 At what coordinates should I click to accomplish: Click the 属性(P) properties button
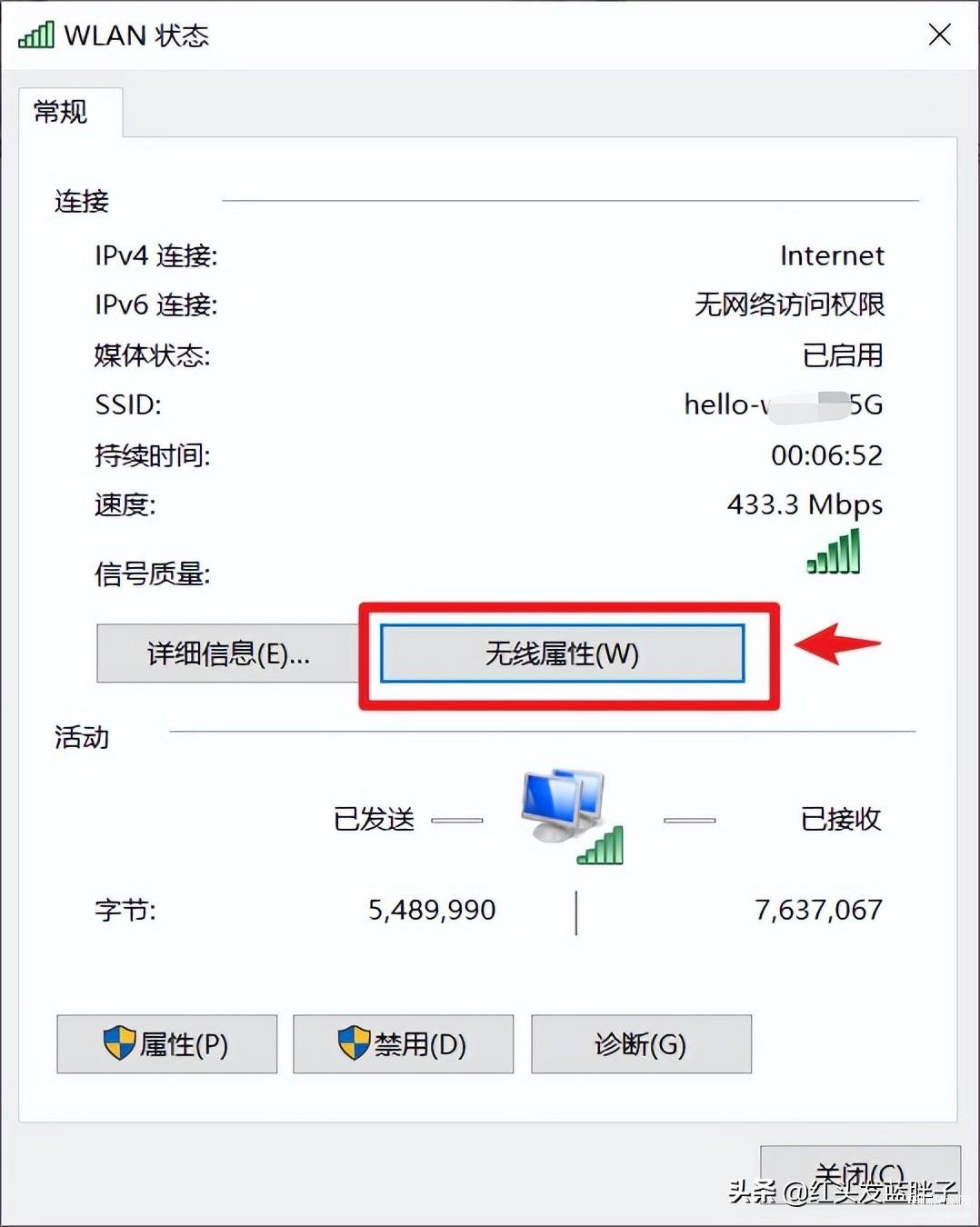(x=167, y=1044)
